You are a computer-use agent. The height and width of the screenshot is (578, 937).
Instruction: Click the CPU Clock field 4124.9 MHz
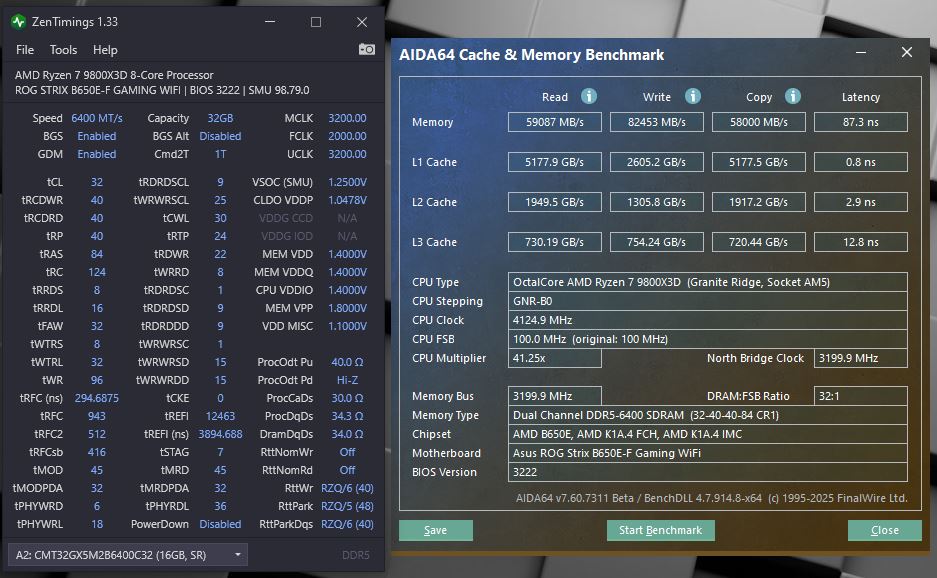[708, 320]
